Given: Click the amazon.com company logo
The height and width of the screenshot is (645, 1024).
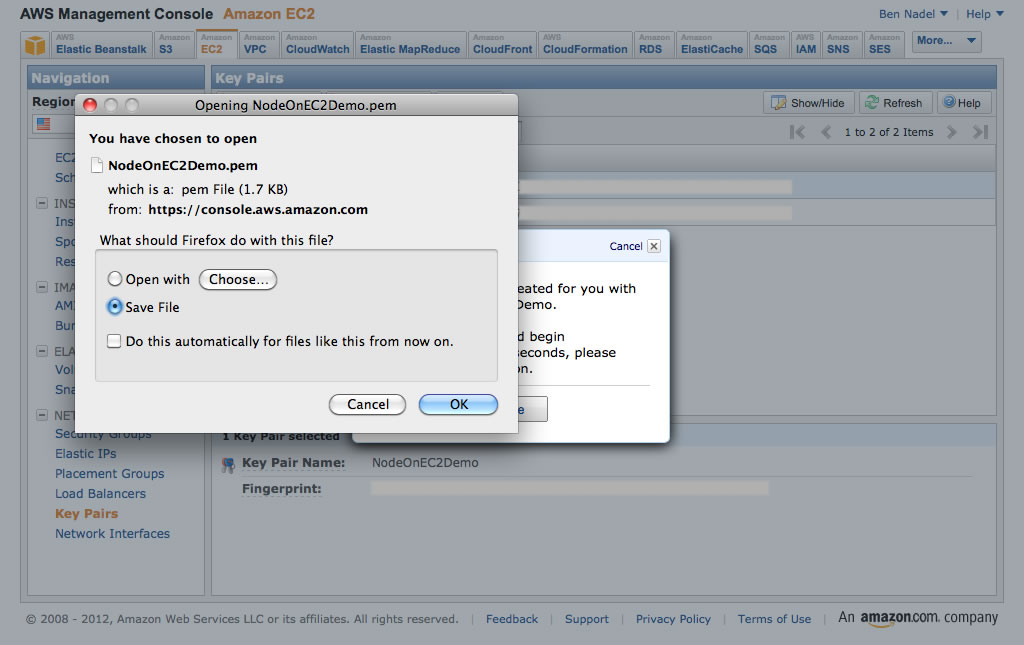Looking at the screenshot, I should coord(918,618).
